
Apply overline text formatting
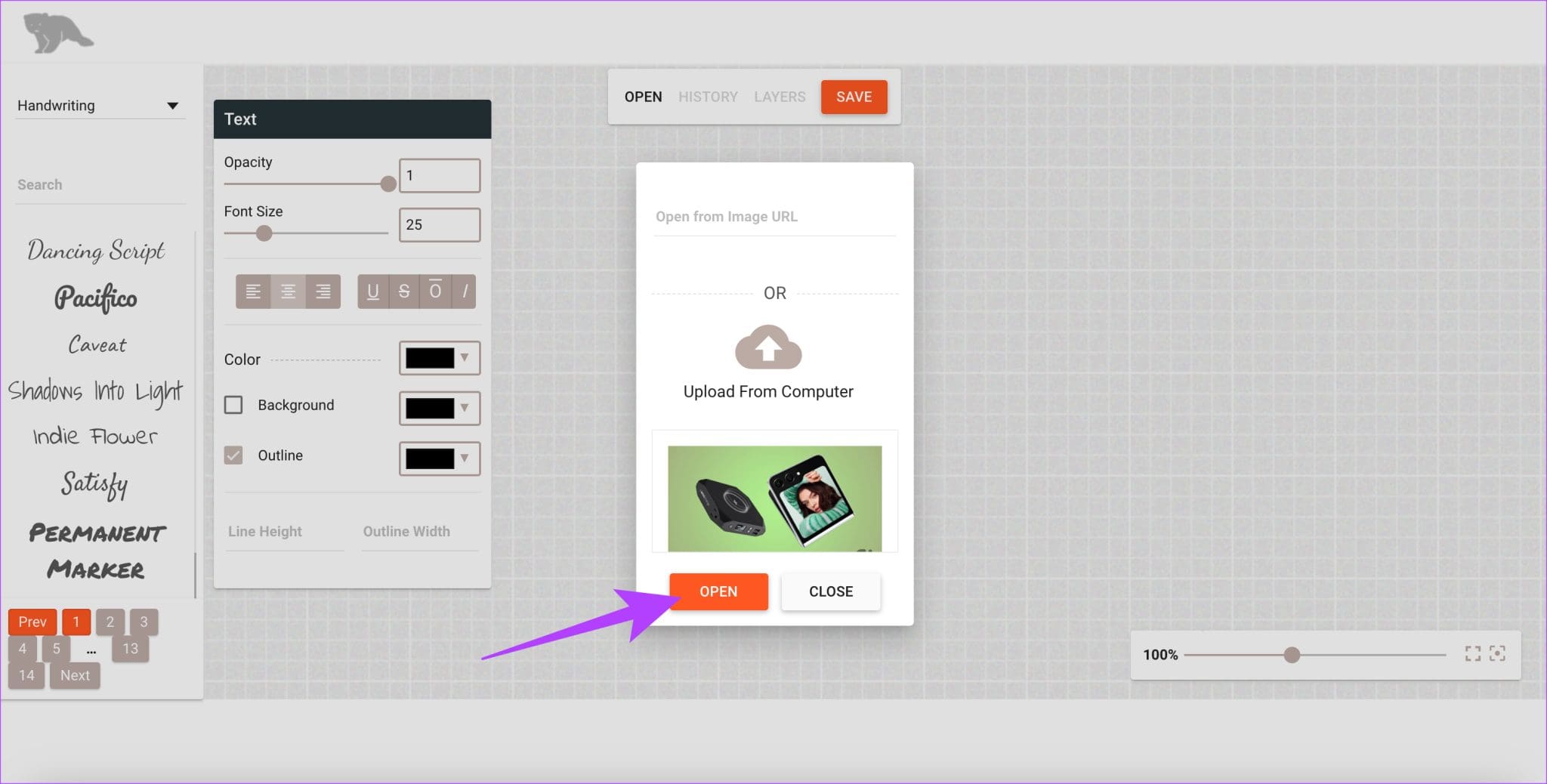435,292
